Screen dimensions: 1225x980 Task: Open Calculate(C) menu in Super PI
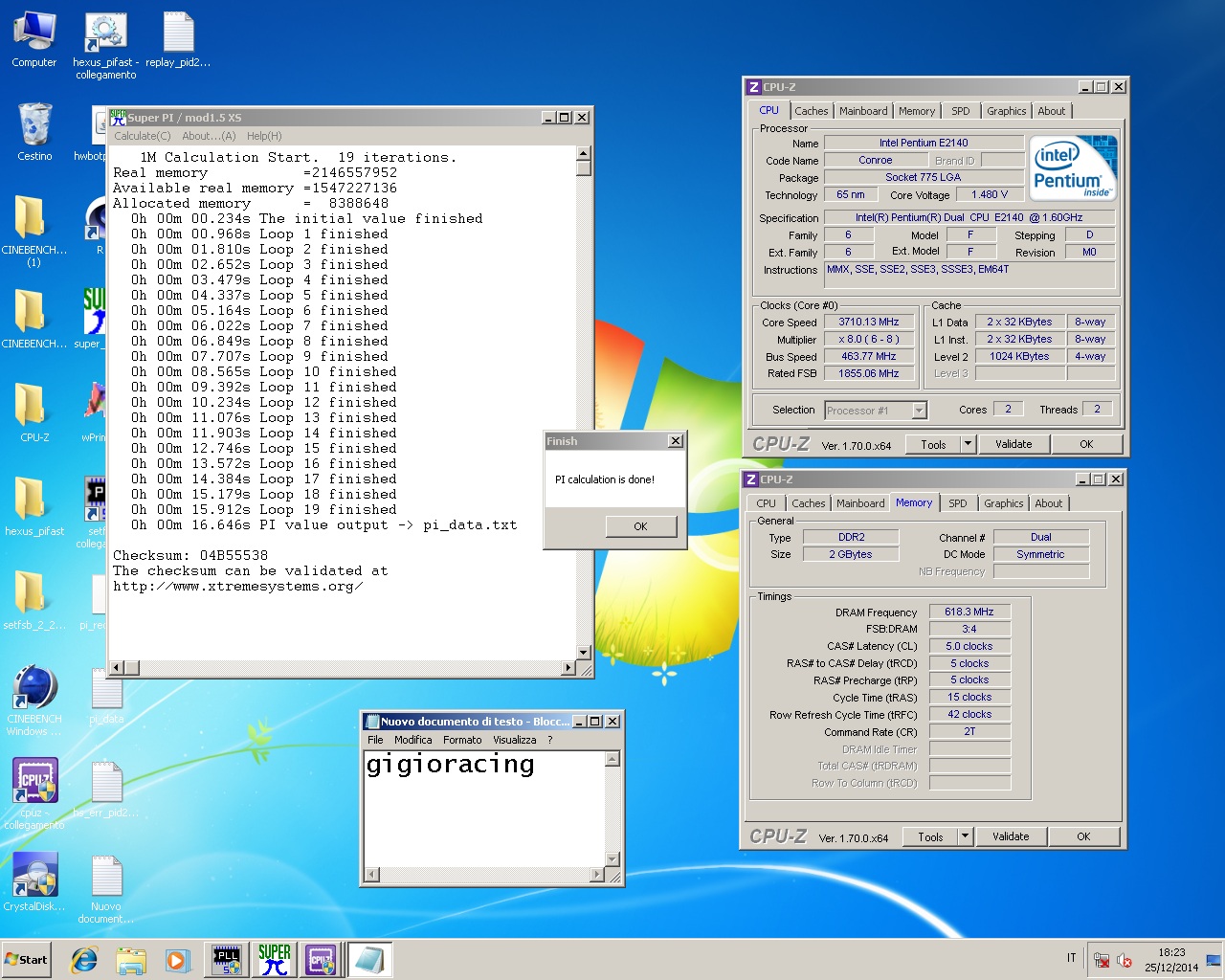click(142, 136)
